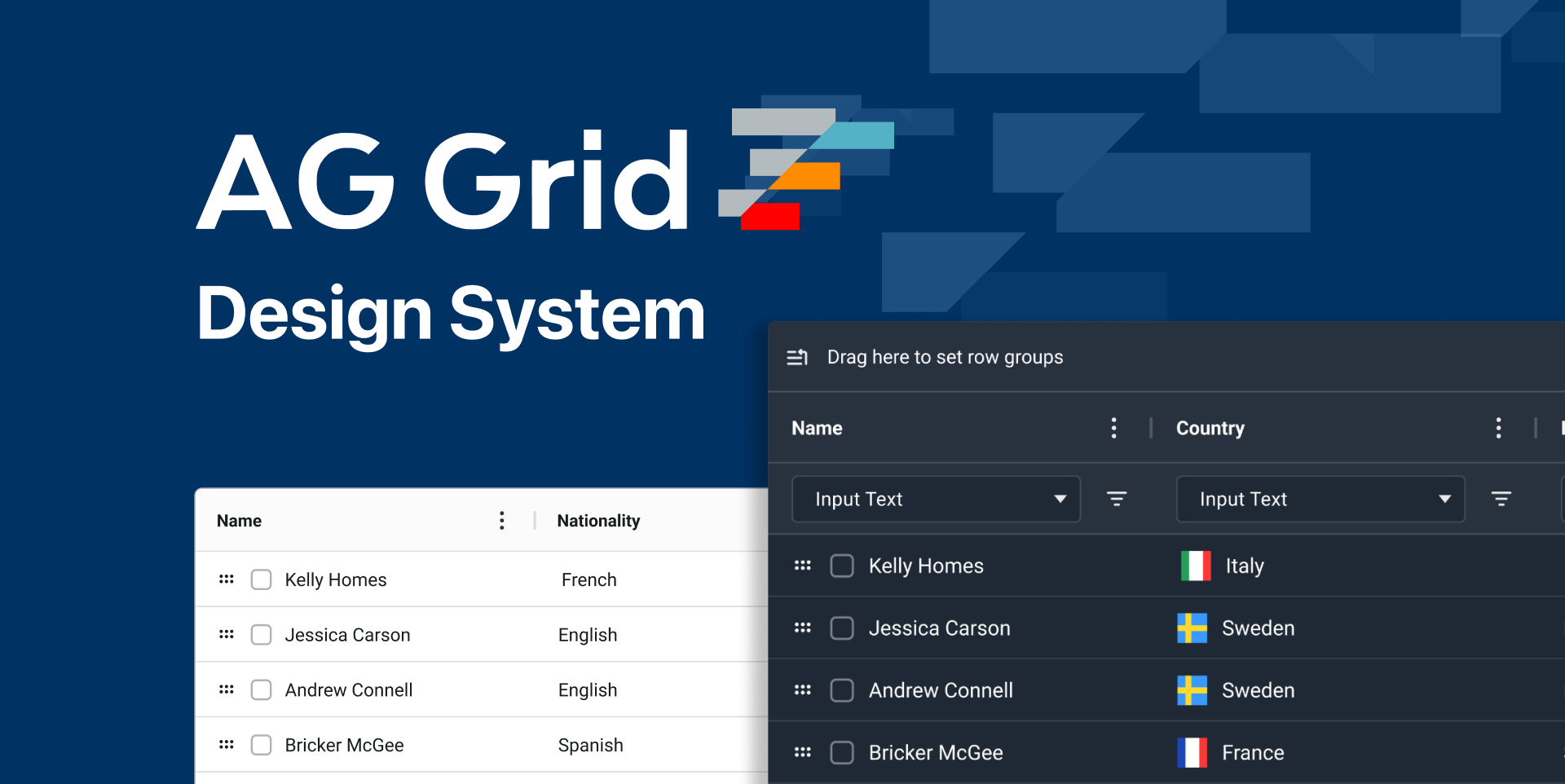
Task: Click the filter icon beside Name Input Text
Action: click(1116, 499)
